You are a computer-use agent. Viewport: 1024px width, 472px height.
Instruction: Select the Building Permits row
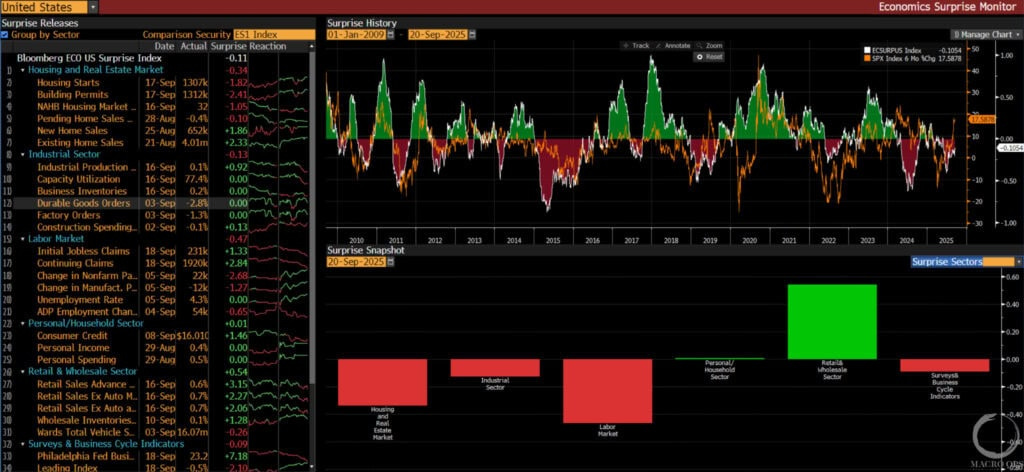pyautogui.click(x=157, y=95)
